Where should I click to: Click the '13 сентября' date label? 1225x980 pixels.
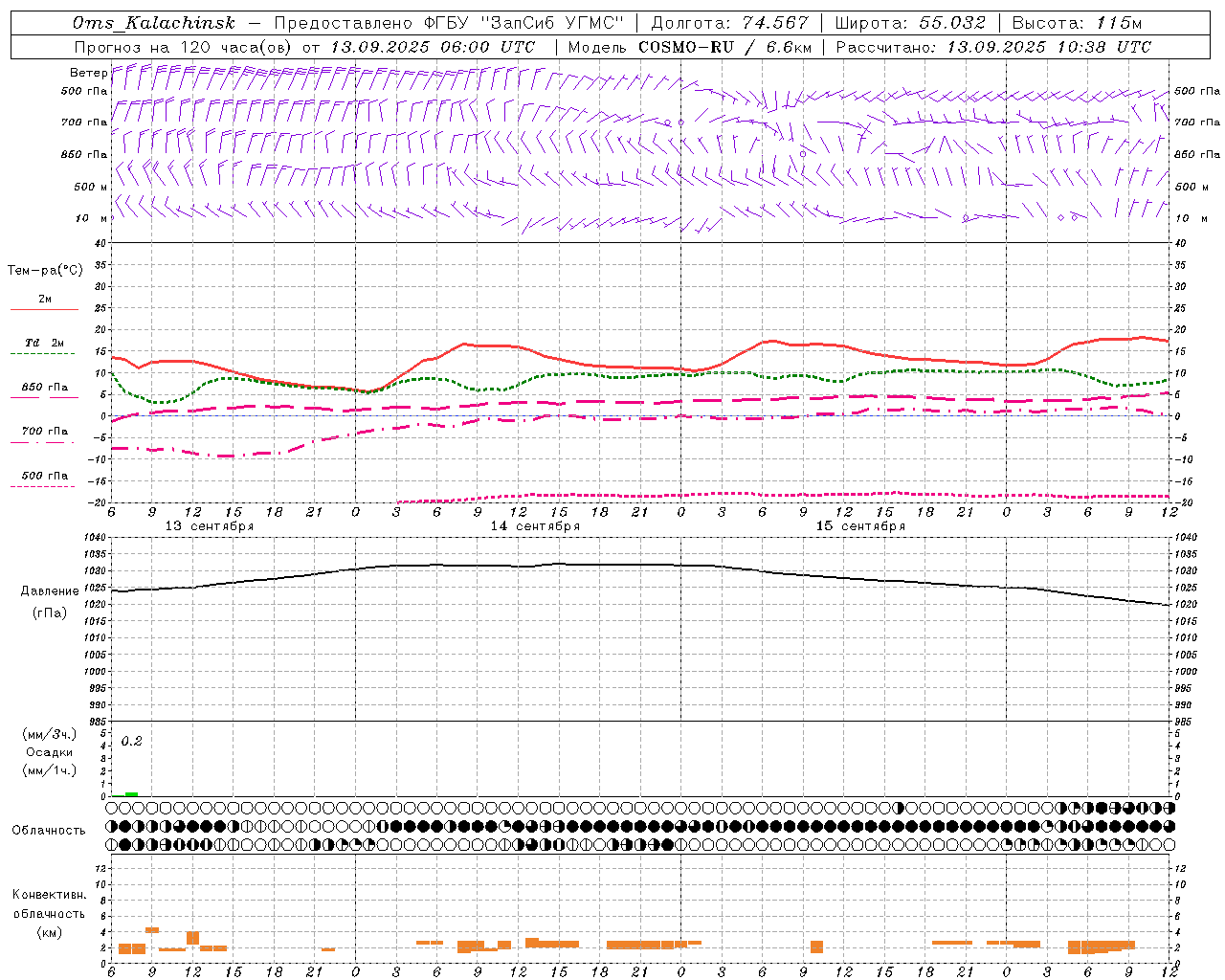click(x=210, y=526)
